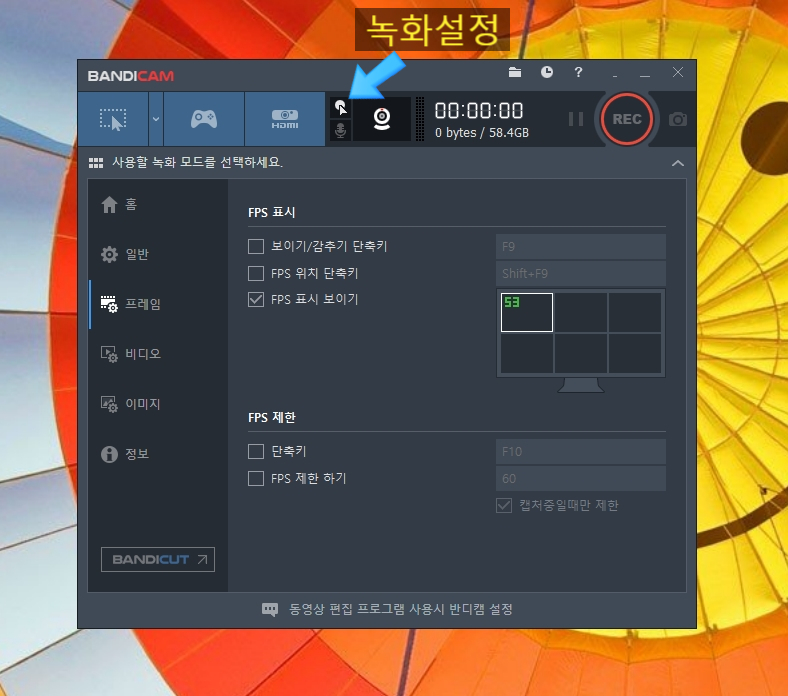788x696 pixels.
Task: Minimize the Bandicam window
Action: coord(645,73)
